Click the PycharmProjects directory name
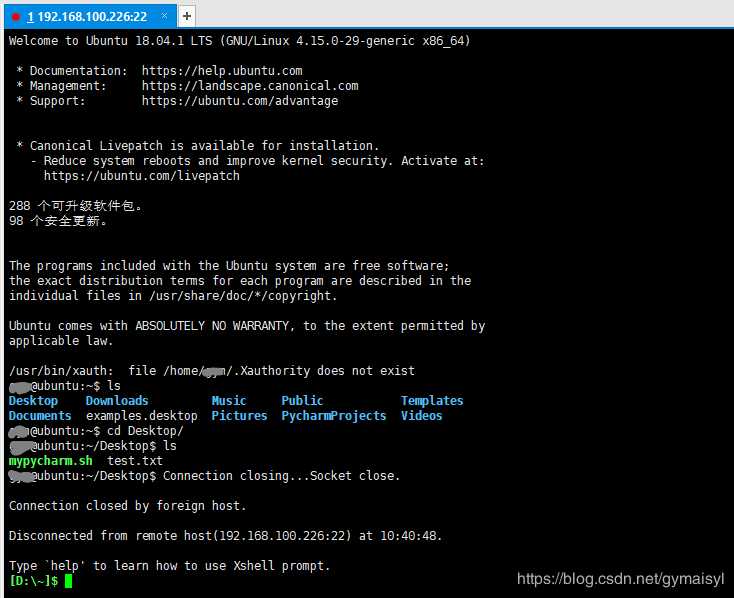Screen dimensions: 734x598 (x=334, y=416)
